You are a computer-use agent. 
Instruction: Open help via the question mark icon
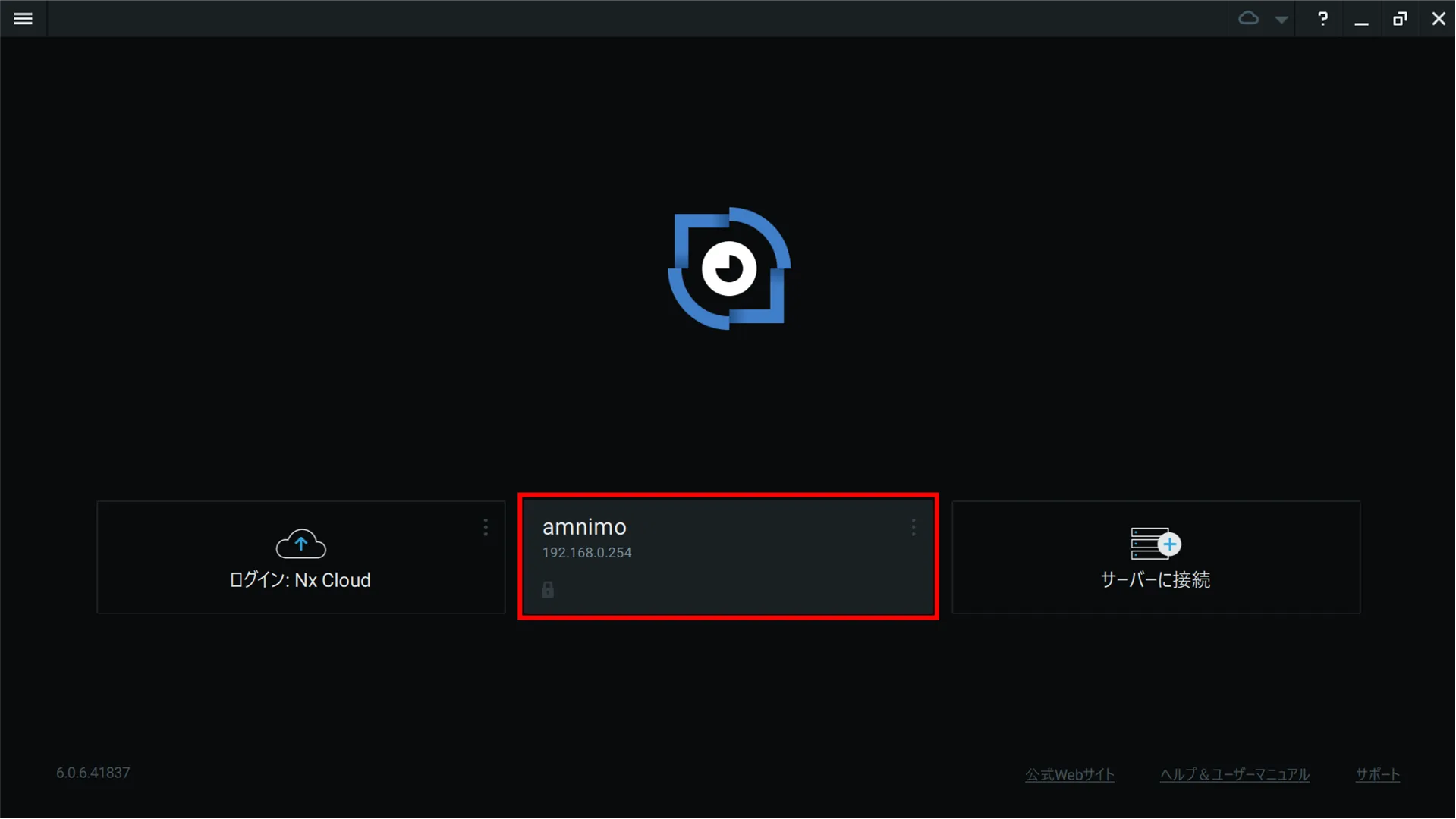[1322, 19]
